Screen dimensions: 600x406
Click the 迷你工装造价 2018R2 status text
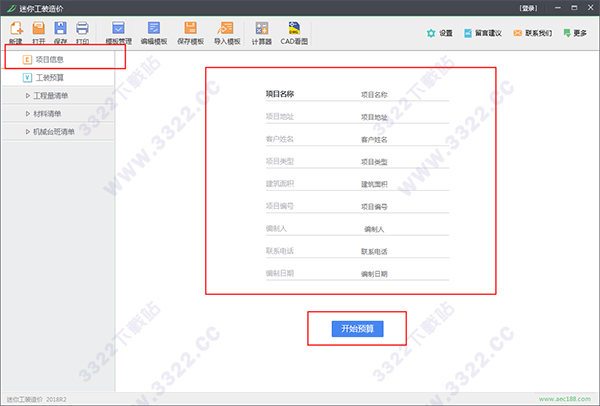pos(36,399)
